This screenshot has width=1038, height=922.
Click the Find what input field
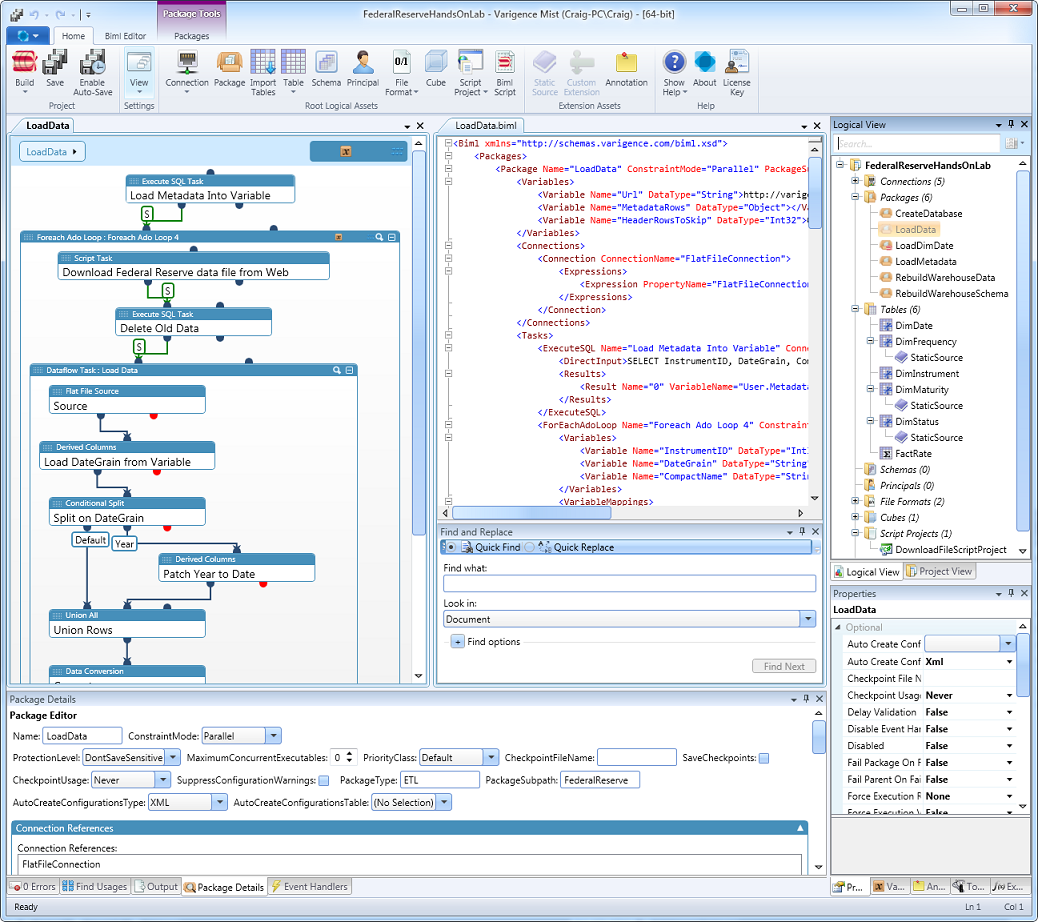[630, 583]
